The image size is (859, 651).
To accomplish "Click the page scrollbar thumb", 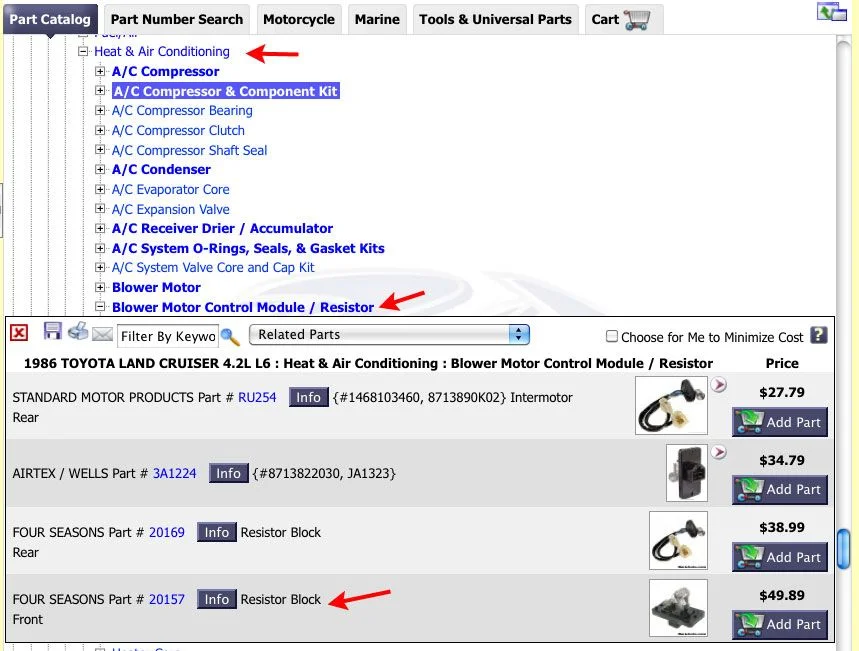I will pos(844,550).
